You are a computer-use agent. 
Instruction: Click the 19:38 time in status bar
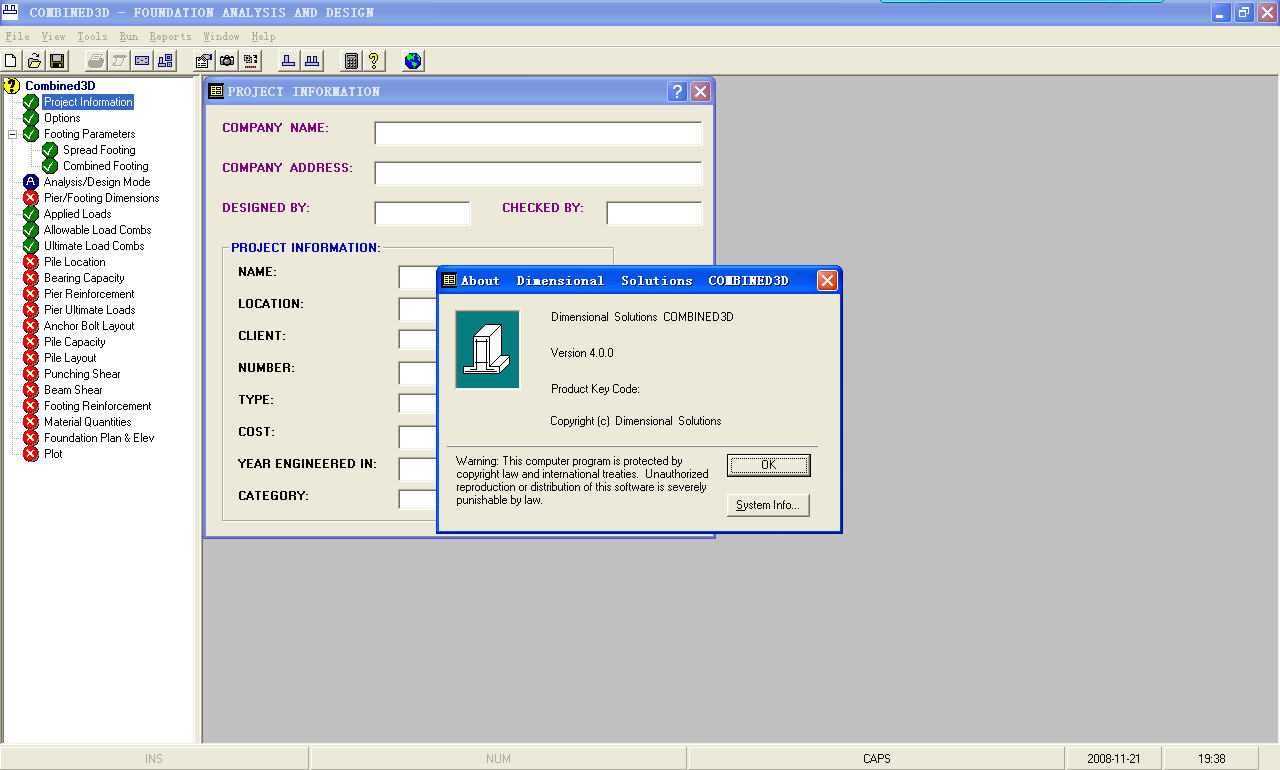[1212, 759]
